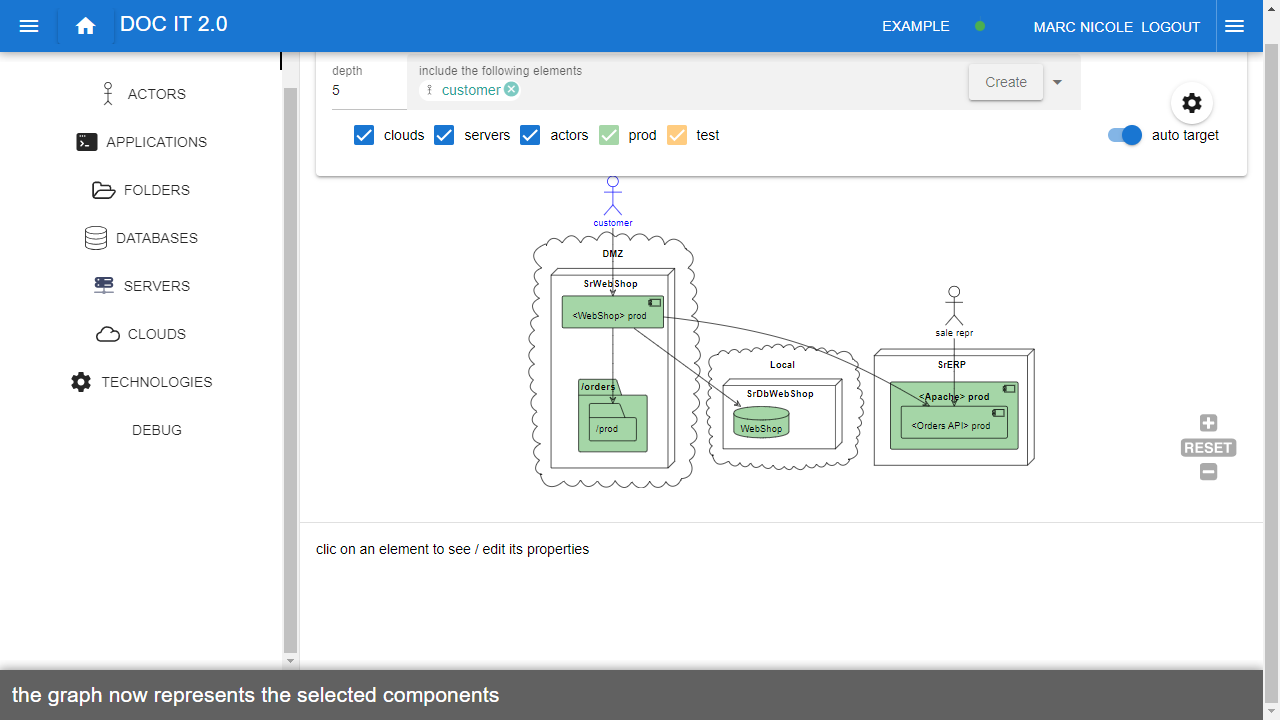Zoom out the graph with minus icon

coord(1208,472)
